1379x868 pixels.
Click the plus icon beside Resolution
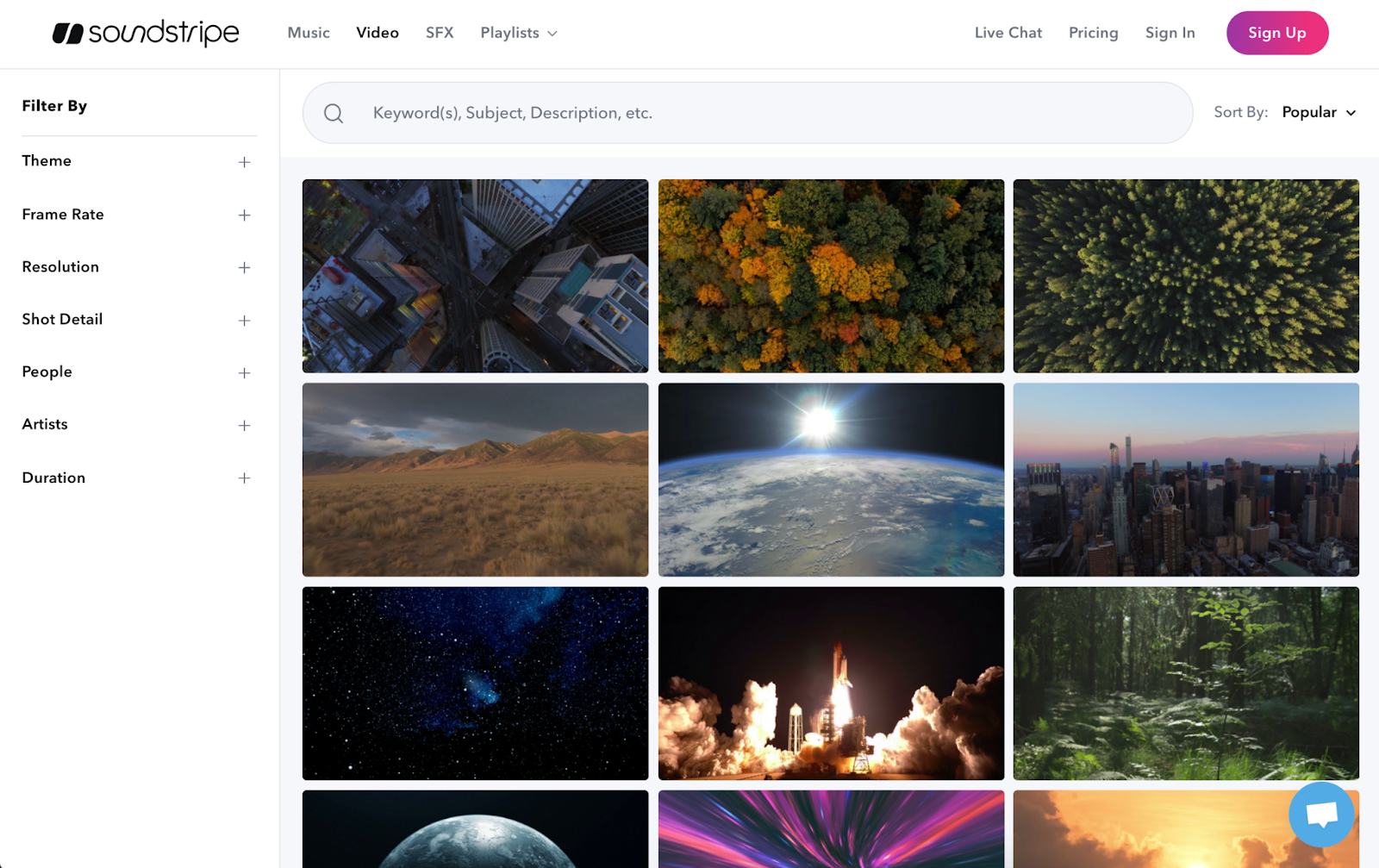pos(245,268)
